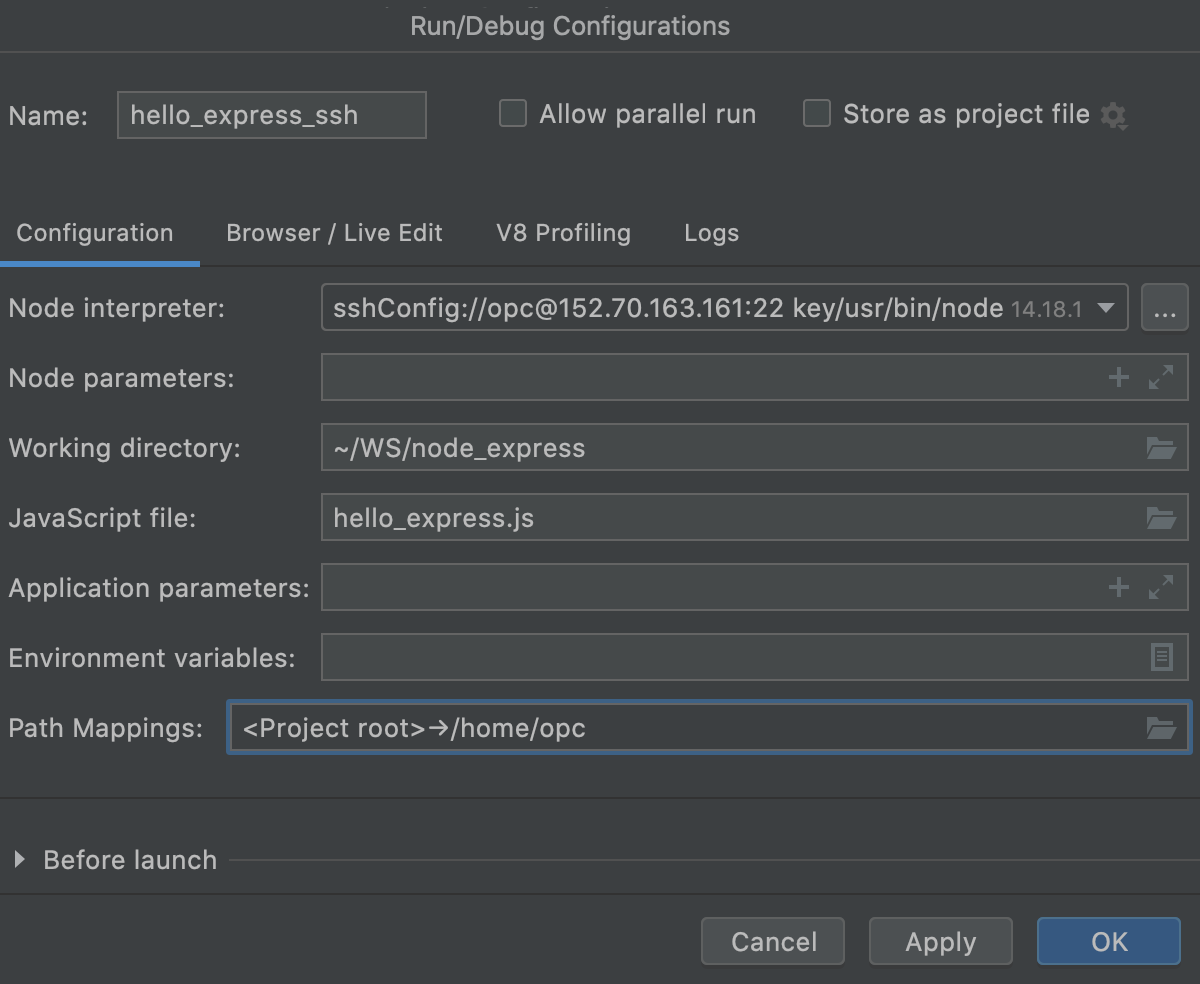
Task: Expand the Before launch section
Action: coord(18,859)
